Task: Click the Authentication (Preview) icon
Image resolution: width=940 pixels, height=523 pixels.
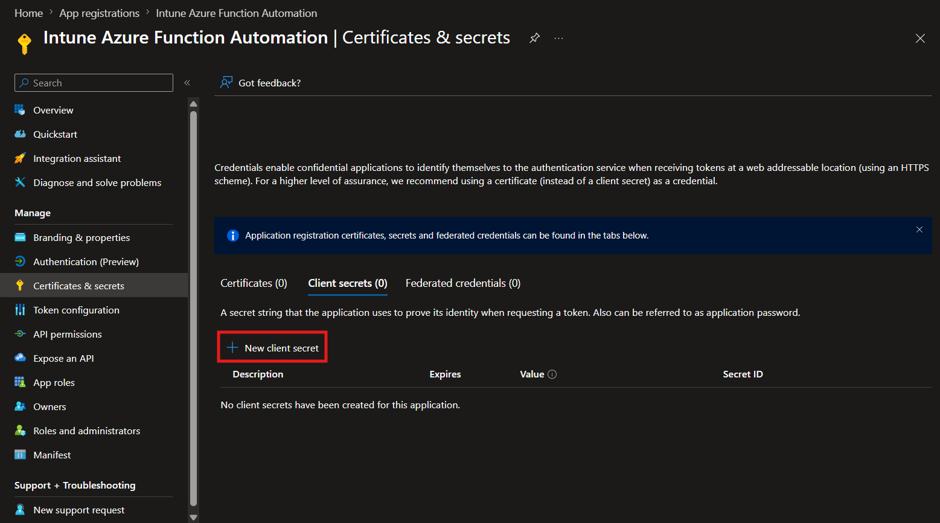Action: click(x=20, y=262)
